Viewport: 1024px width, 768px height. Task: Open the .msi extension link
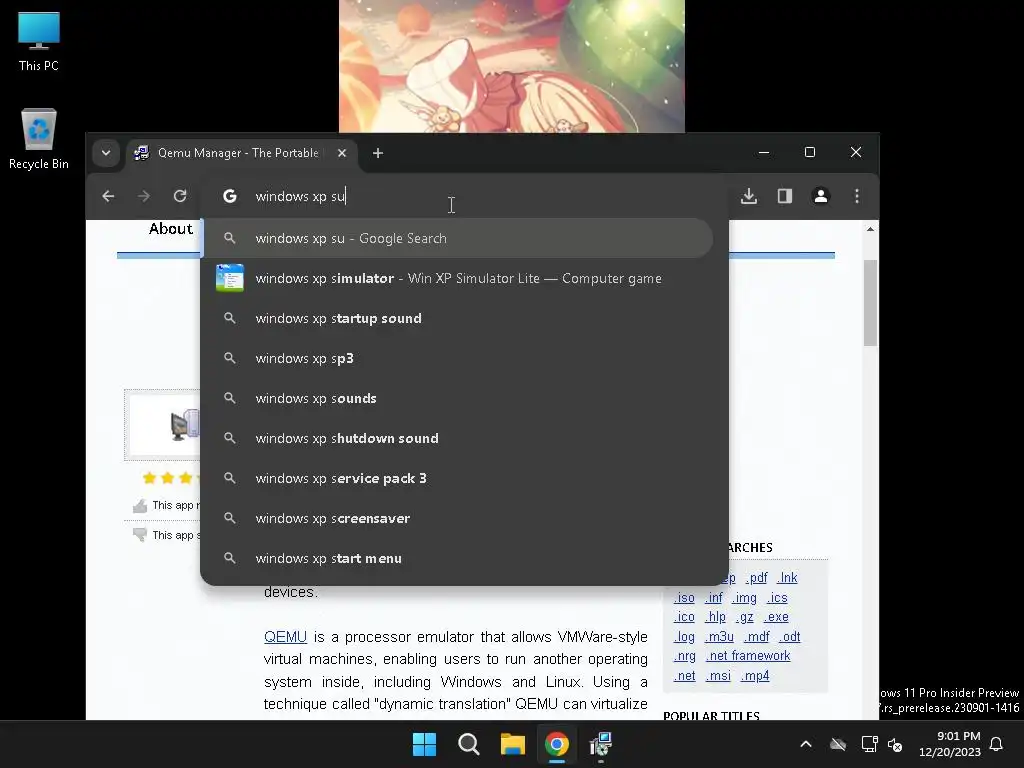click(718, 676)
